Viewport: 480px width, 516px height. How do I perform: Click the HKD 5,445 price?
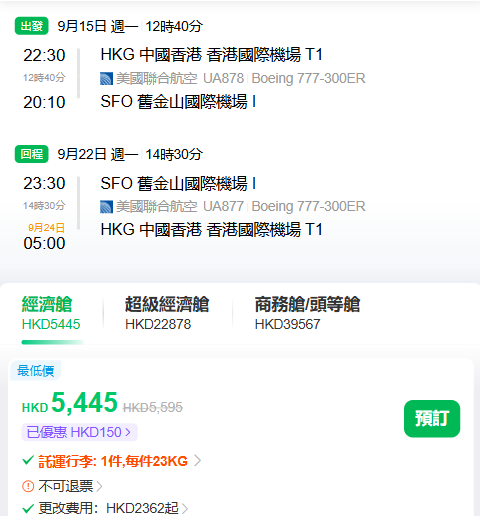point(70,403)
